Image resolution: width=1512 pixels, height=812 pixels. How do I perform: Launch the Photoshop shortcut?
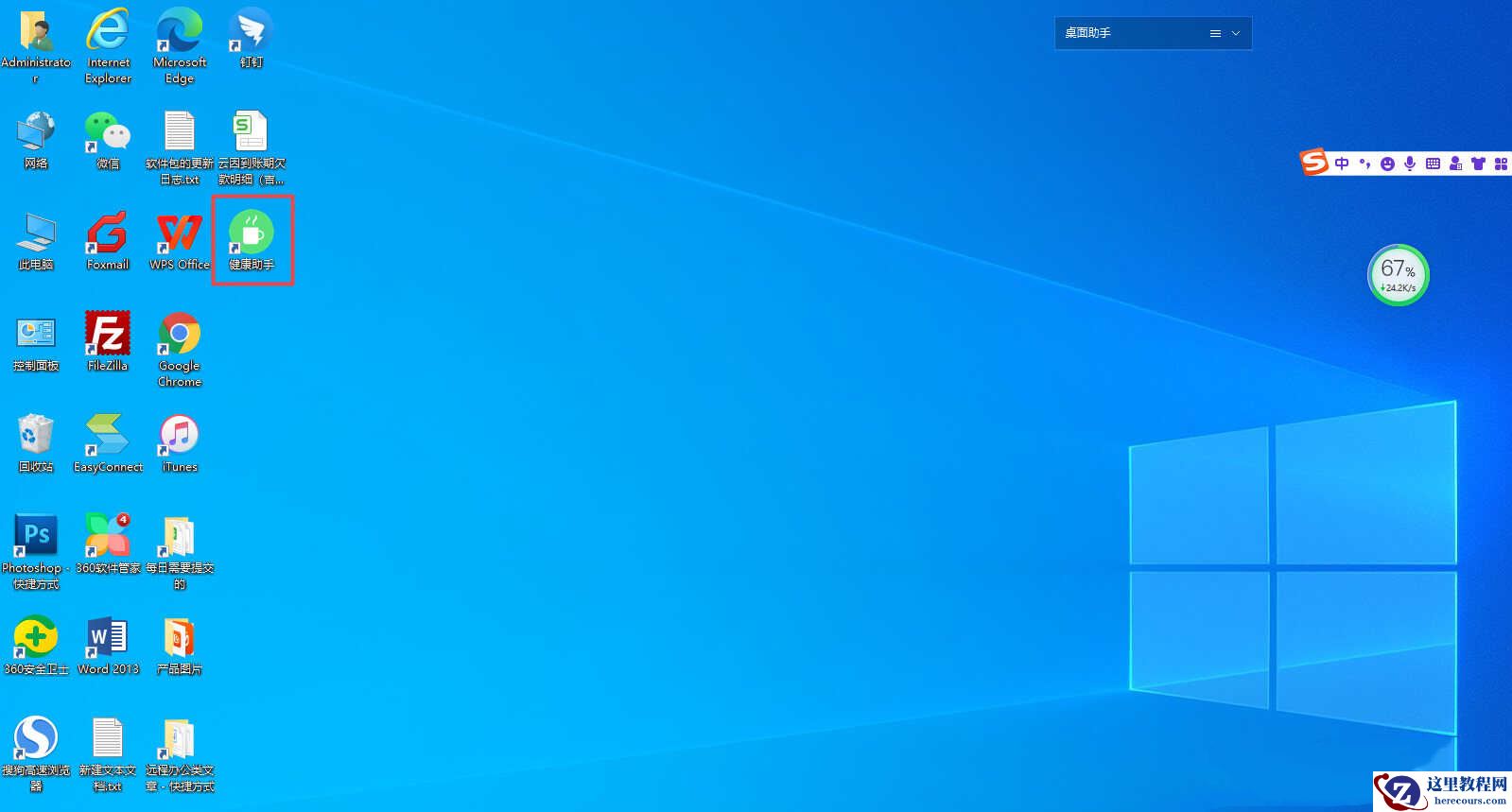[36, 536]
